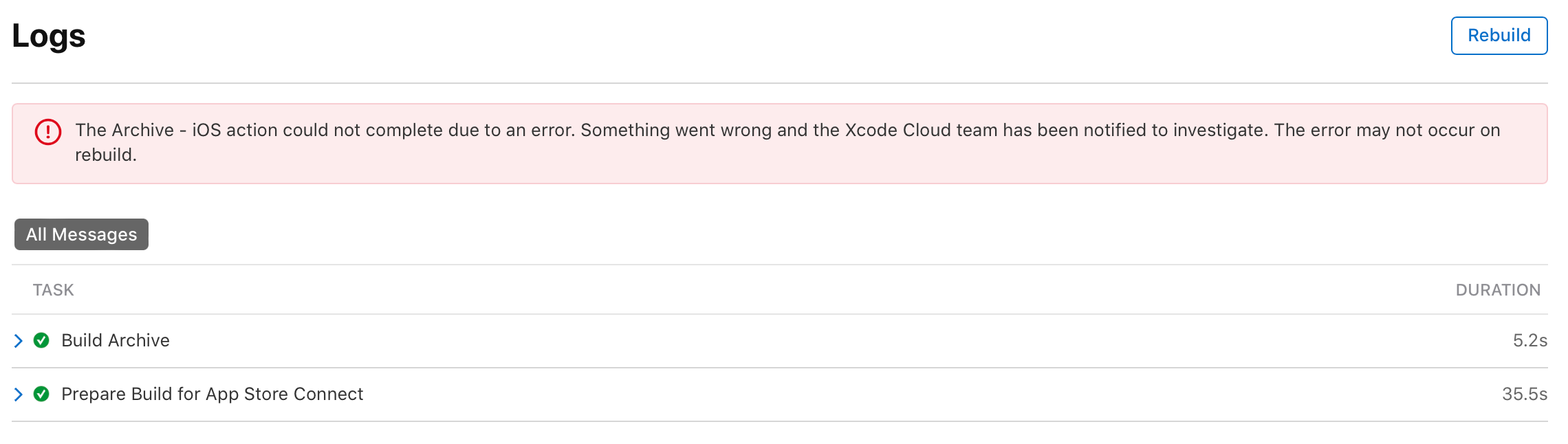Click the Logs page heading
Screen dimensions: 1568x444
pyautogui.click(x=49, y=36)
